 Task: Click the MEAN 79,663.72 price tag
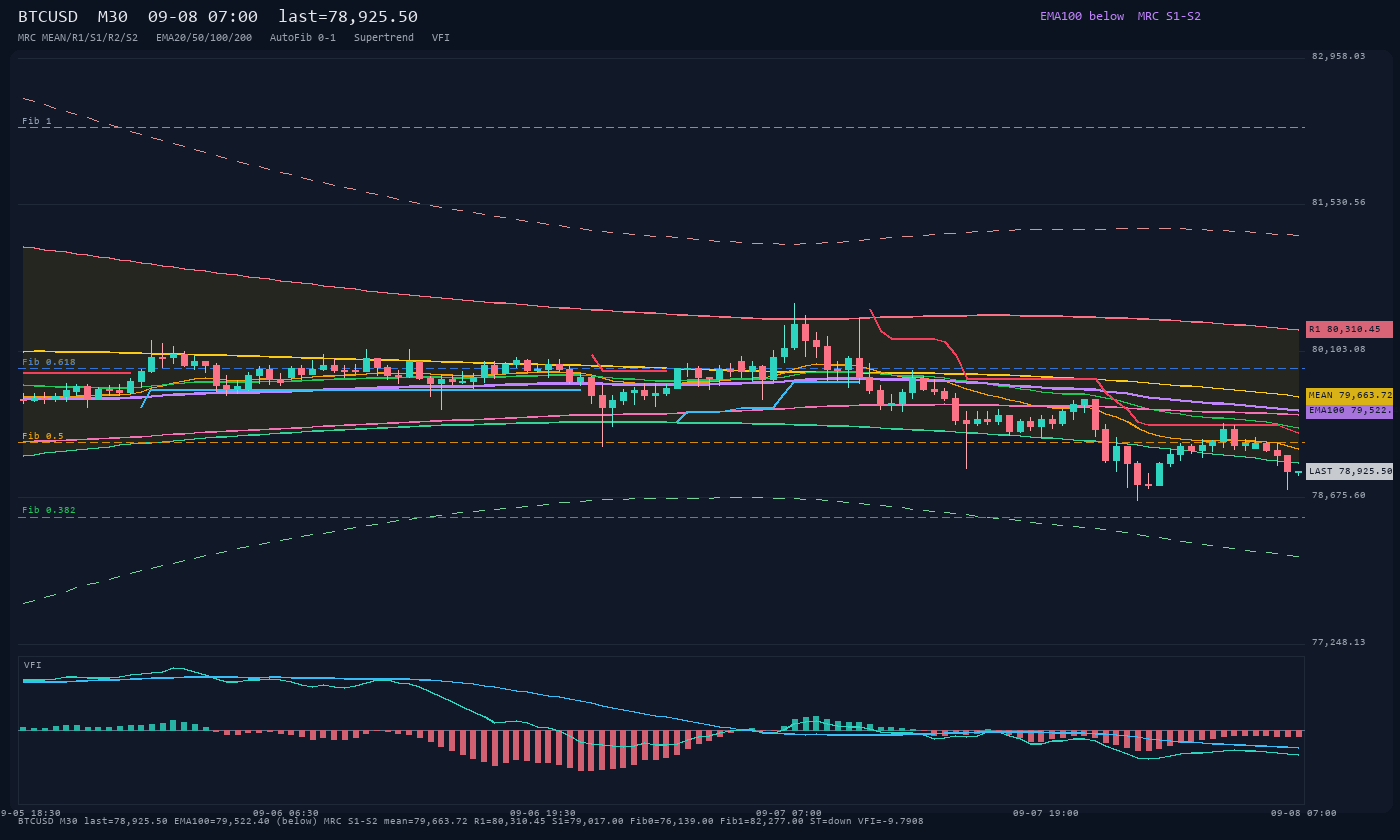pos(1349,395)
